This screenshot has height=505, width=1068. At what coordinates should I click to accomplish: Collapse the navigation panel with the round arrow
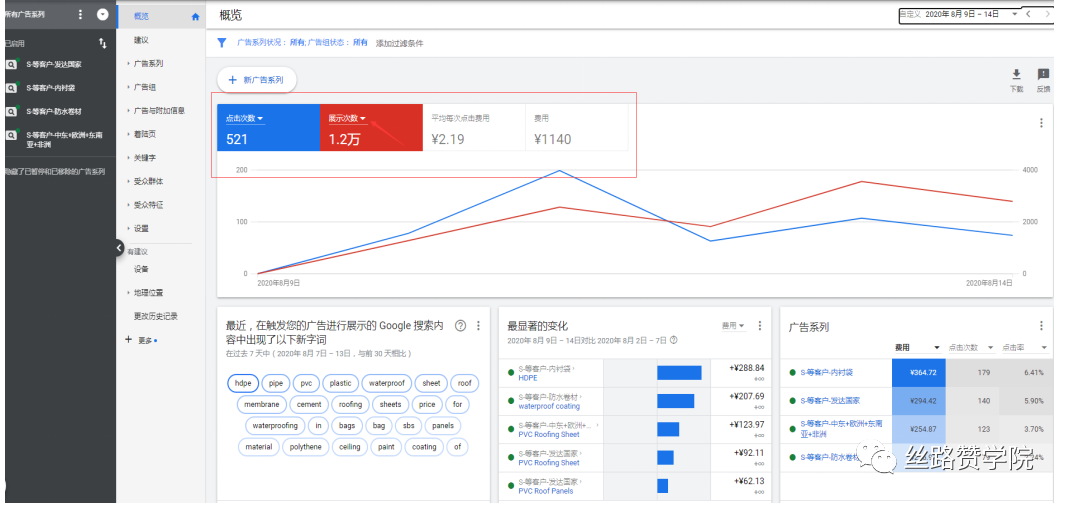point(120,247)
